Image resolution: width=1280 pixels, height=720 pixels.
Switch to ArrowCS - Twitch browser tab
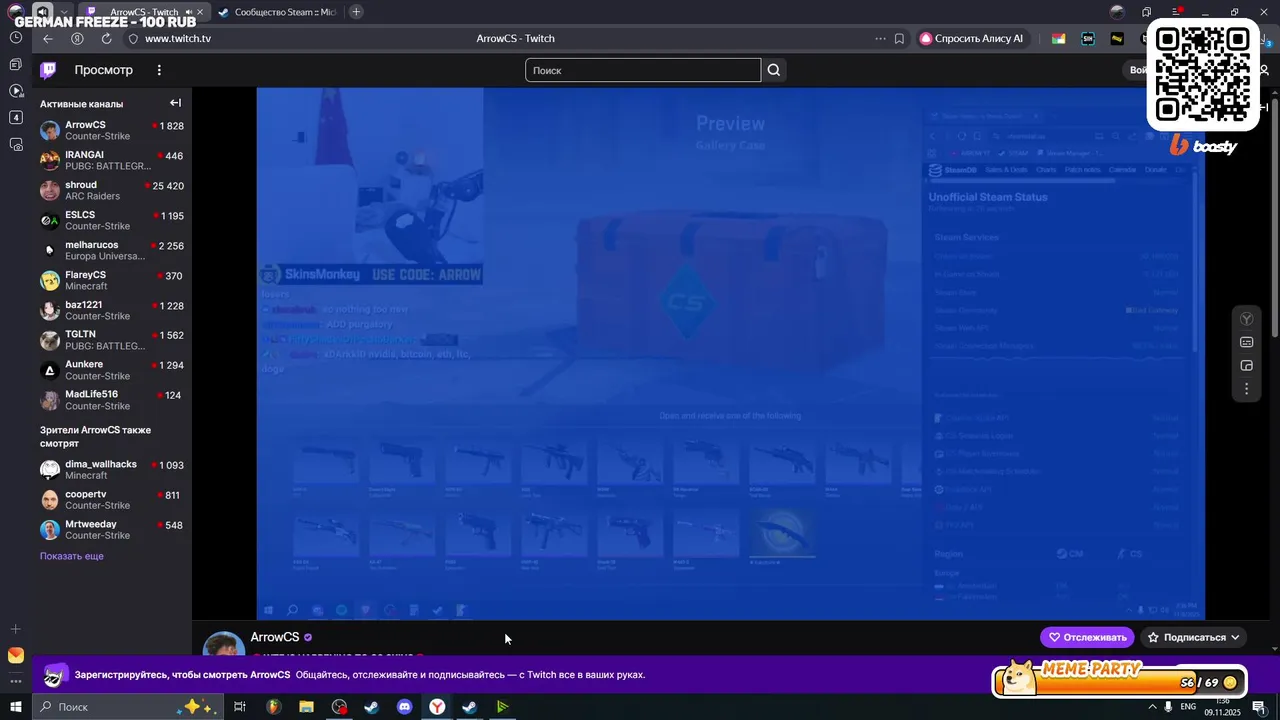(x=143, y=12)
